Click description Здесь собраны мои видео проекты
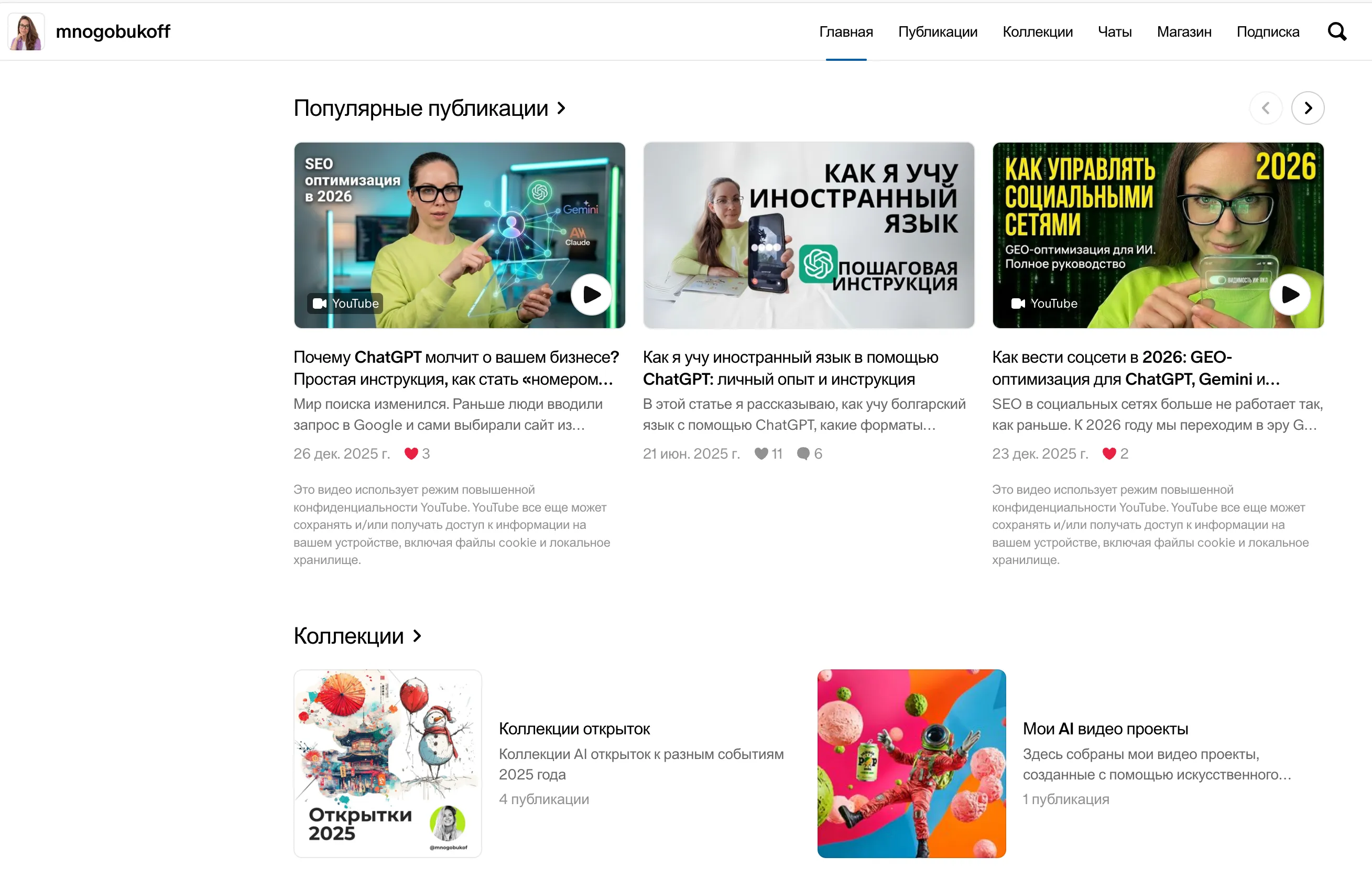Image resolution: width=1372 pixels, height=889 pixels. [x=1157, y=764]
